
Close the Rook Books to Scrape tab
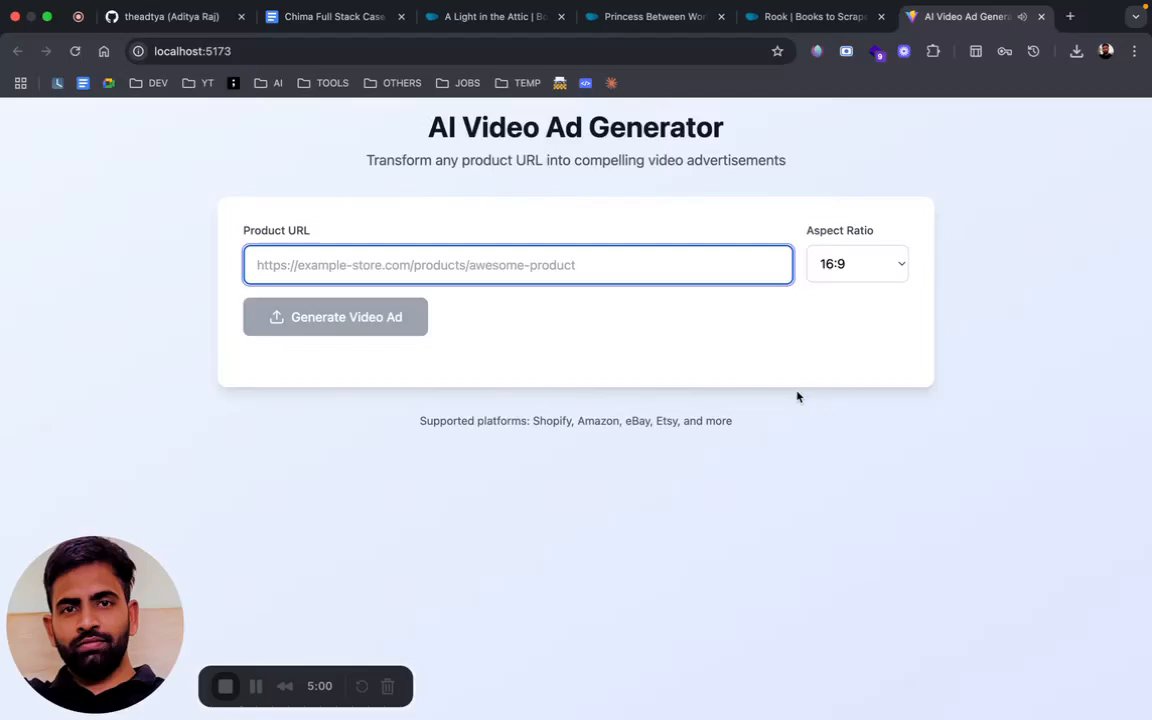point(881,16)
